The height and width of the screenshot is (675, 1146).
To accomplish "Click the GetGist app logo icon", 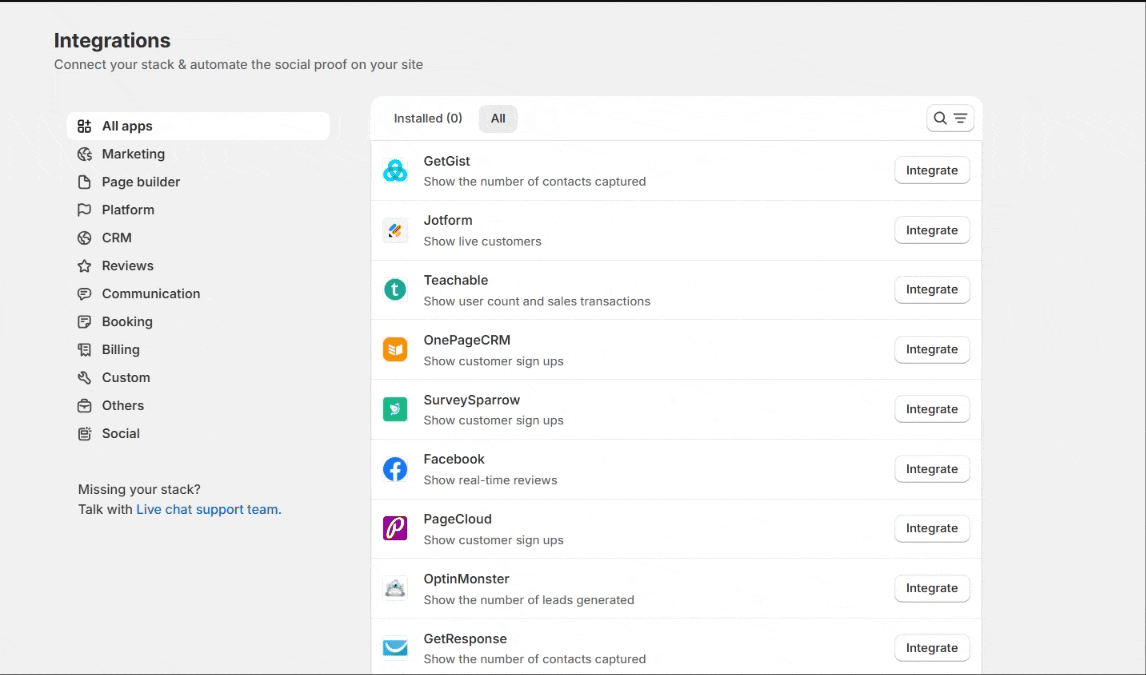I will coord(395,171).
